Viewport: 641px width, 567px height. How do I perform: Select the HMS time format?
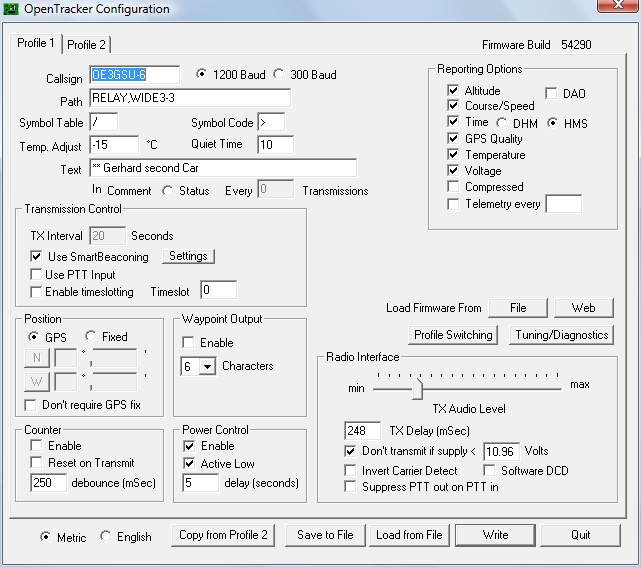click(x=552, y=123)
